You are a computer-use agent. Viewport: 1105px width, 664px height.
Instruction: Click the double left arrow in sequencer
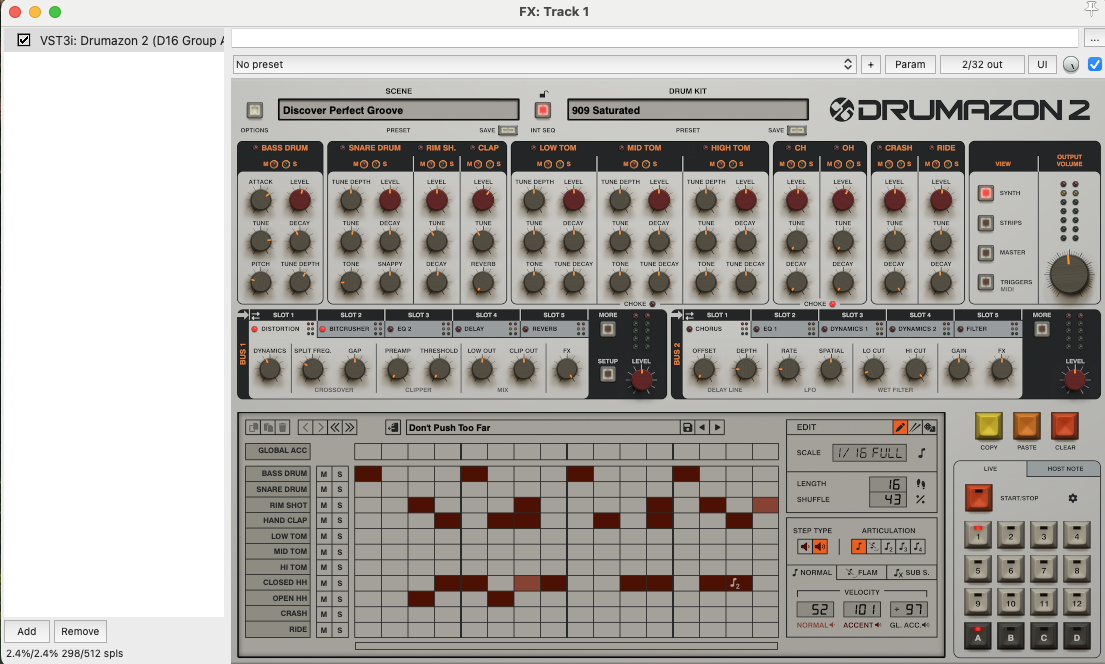click(335, 427)
